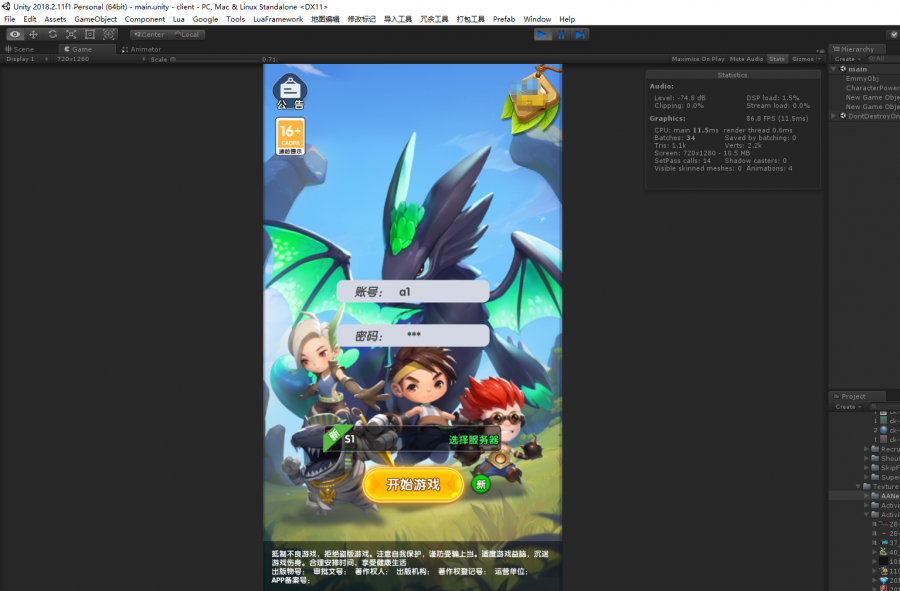Click the 16+ CADPA age rating badge

tap(290, 136)
